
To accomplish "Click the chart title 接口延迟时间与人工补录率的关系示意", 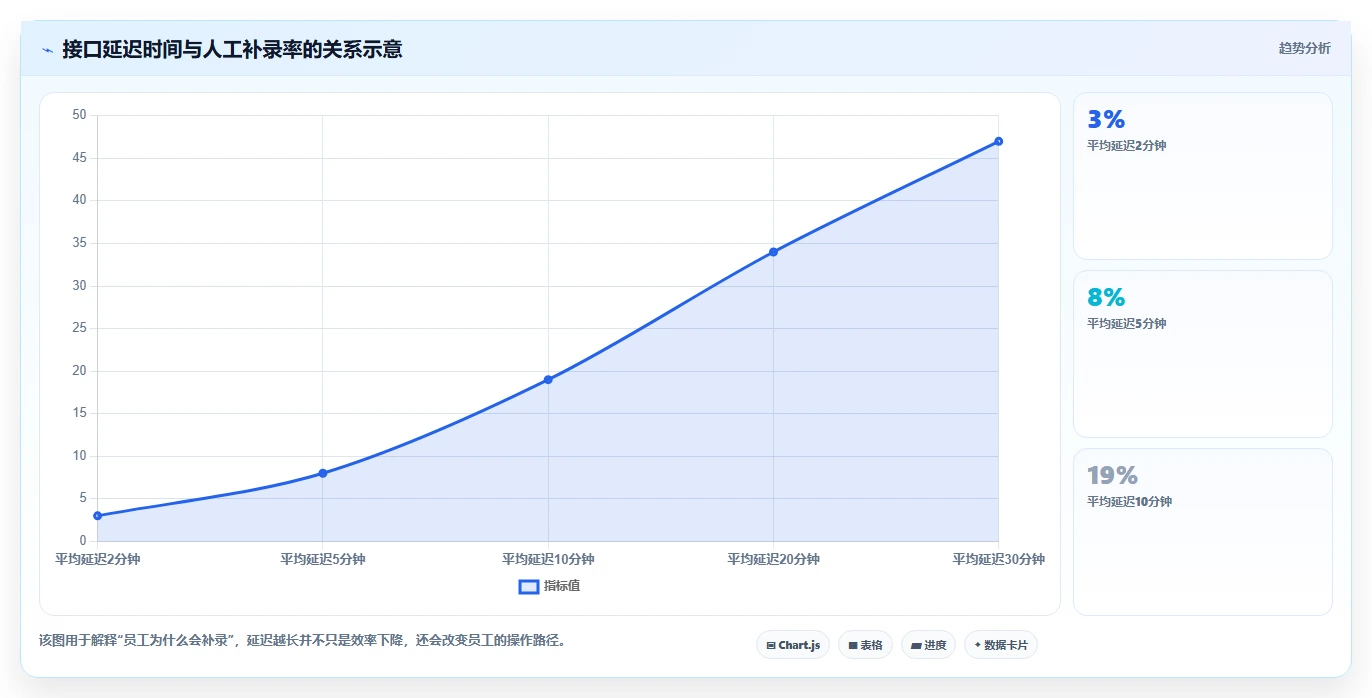I will [232, 49].
